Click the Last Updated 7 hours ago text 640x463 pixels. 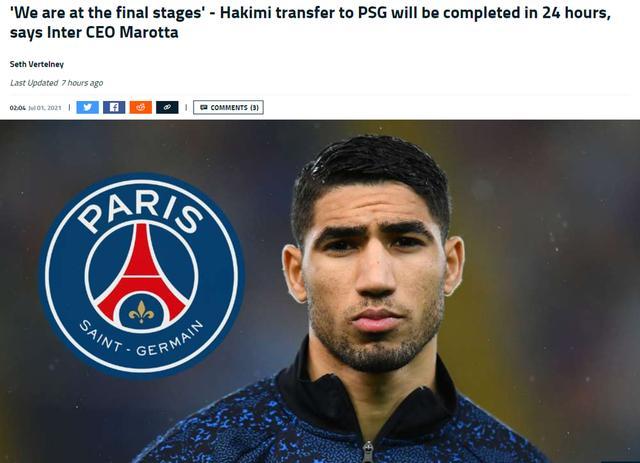(x=56, y=83)
